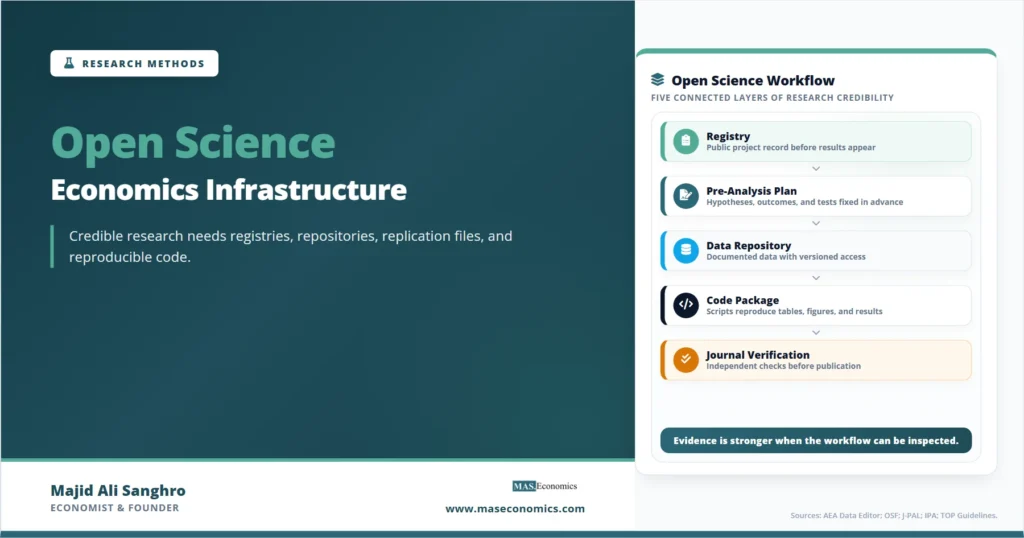Select the Code Package title

pos(743,300)
